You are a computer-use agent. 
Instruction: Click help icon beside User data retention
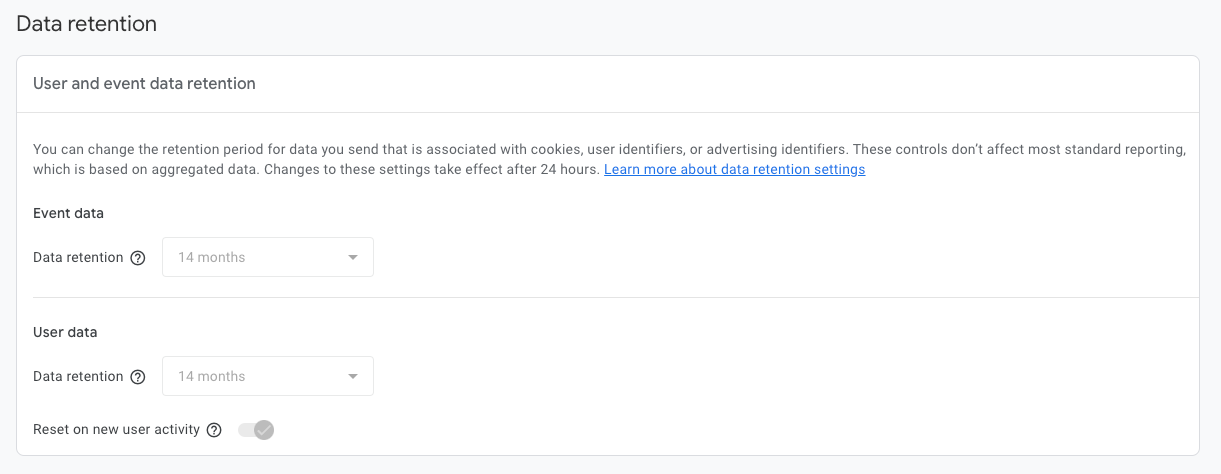[138, 377]
